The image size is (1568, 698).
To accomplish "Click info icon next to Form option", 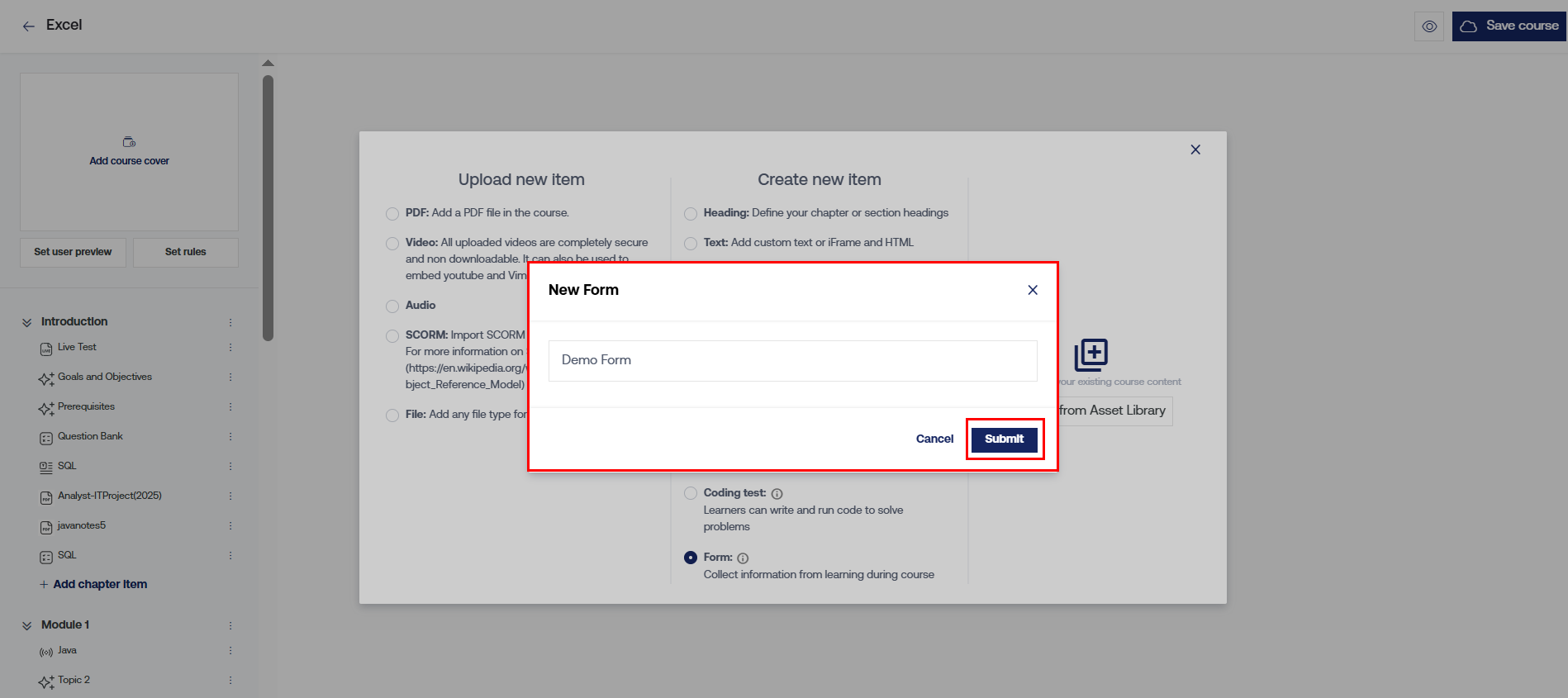I will 743,558.
